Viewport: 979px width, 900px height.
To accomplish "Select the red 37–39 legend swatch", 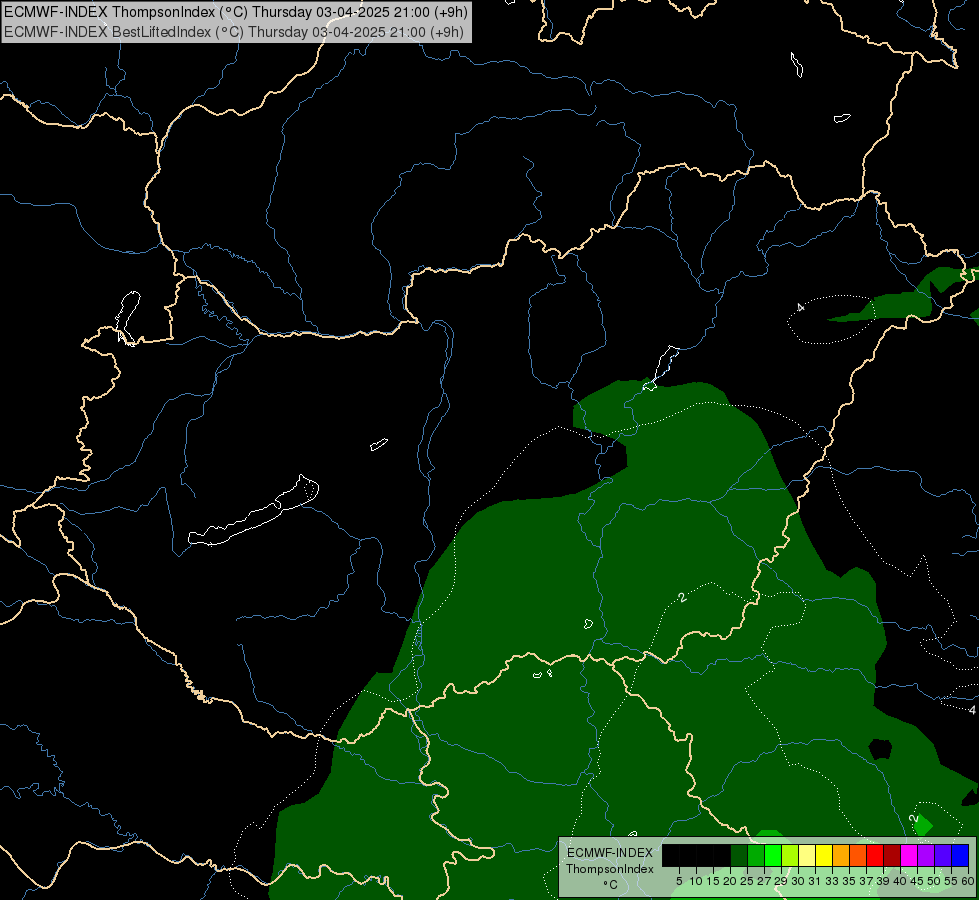I will (x=874, y=856).
